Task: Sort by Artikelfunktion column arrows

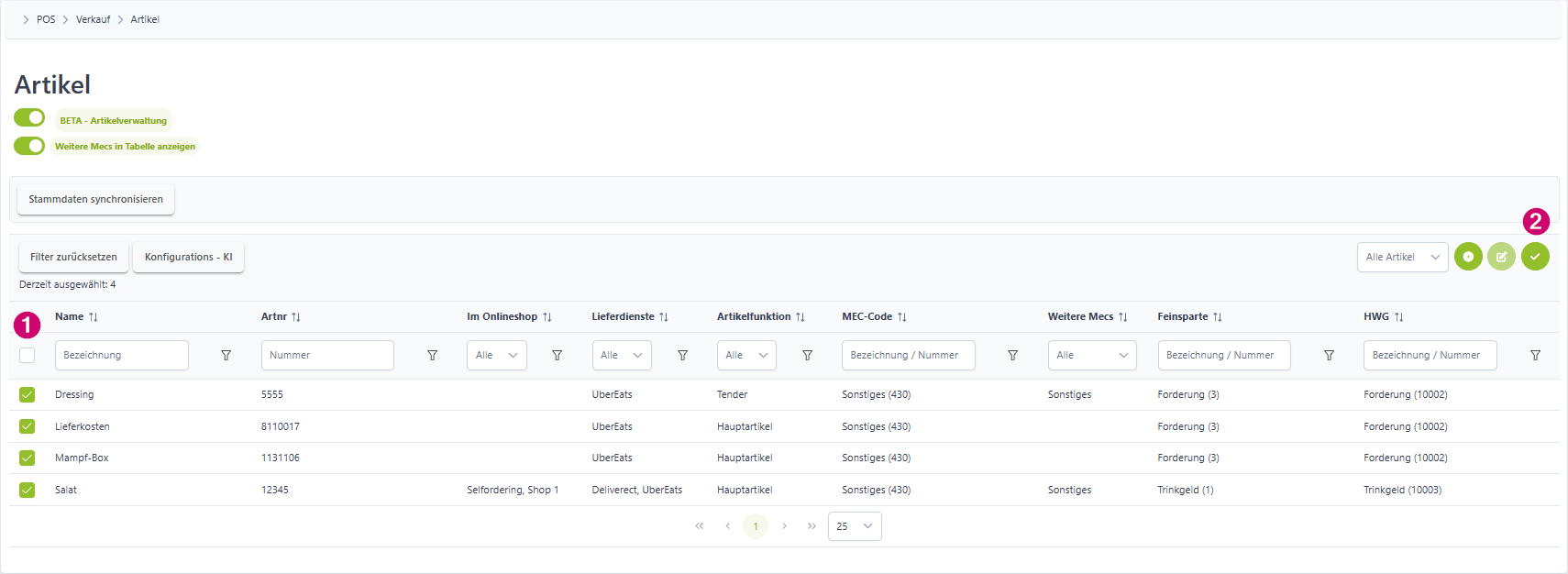Action: point(801,317)
